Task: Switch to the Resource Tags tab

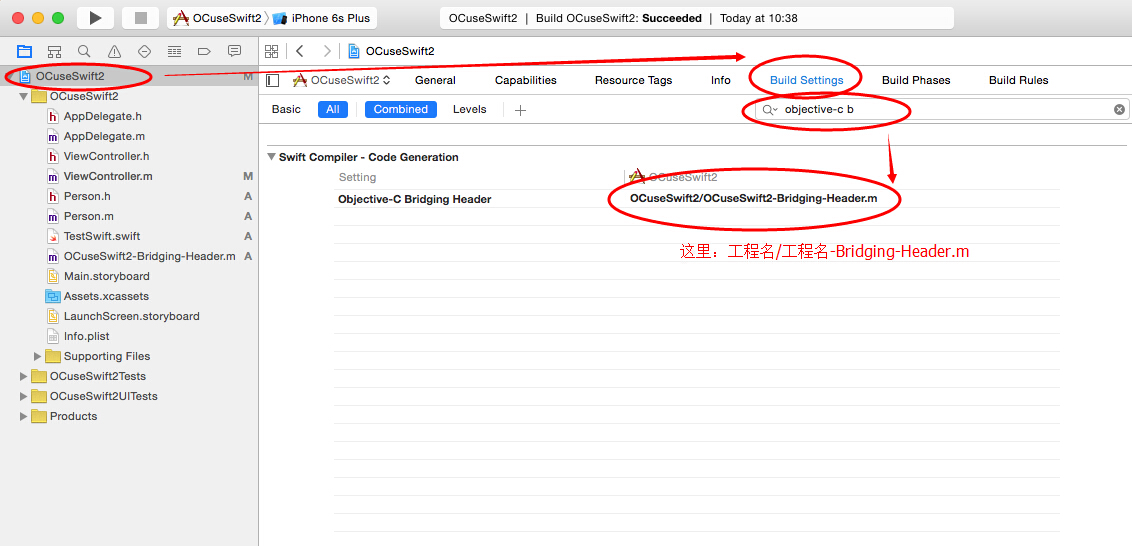Action: tap(633, 80)
